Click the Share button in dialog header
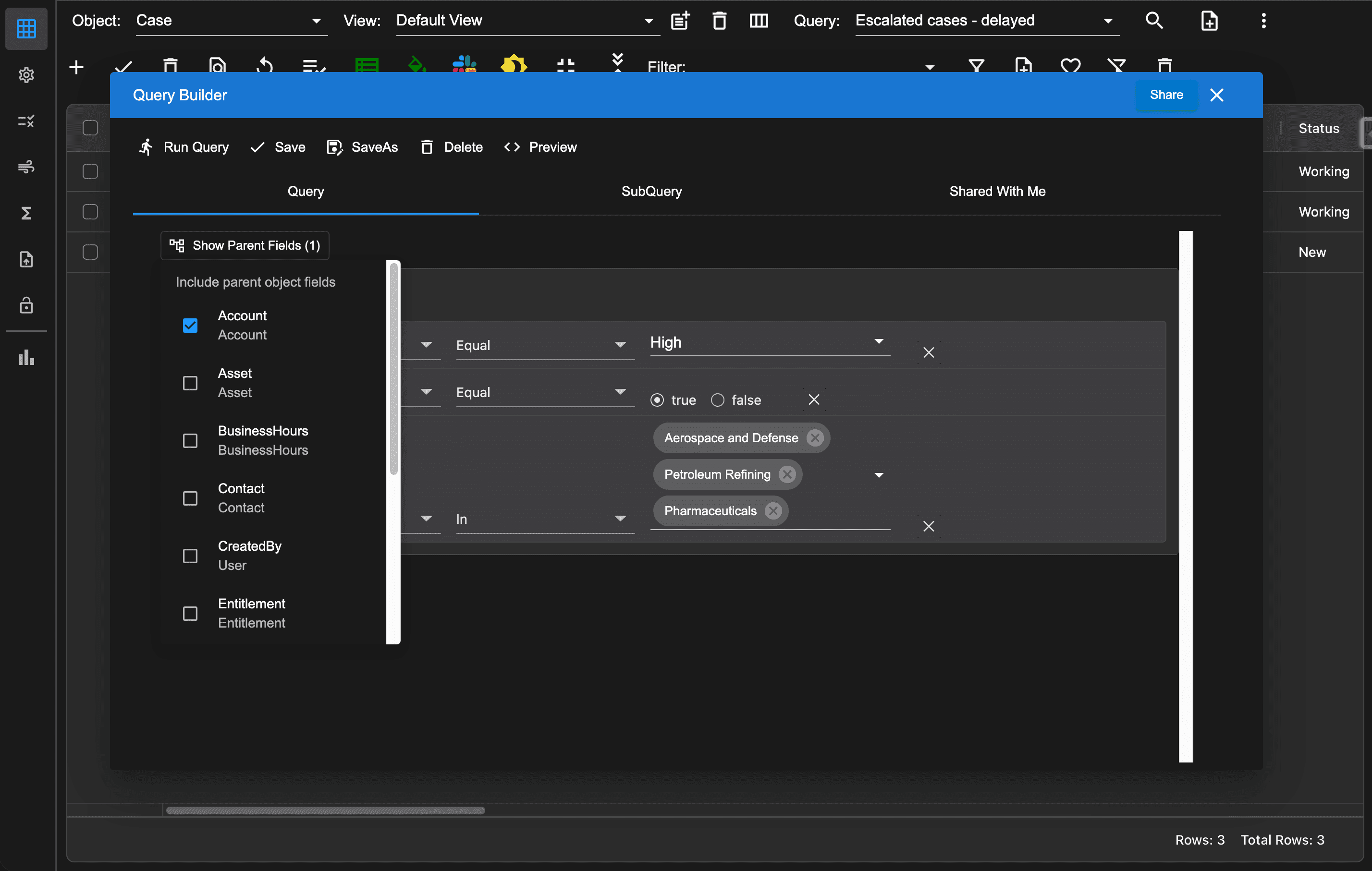This screenshot has height=871, width=1372. click(x=1166, y=95)
